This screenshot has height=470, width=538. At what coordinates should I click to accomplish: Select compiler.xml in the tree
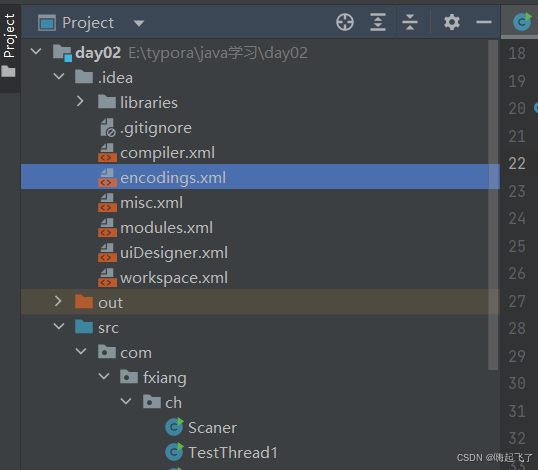[x=260, y=153]
